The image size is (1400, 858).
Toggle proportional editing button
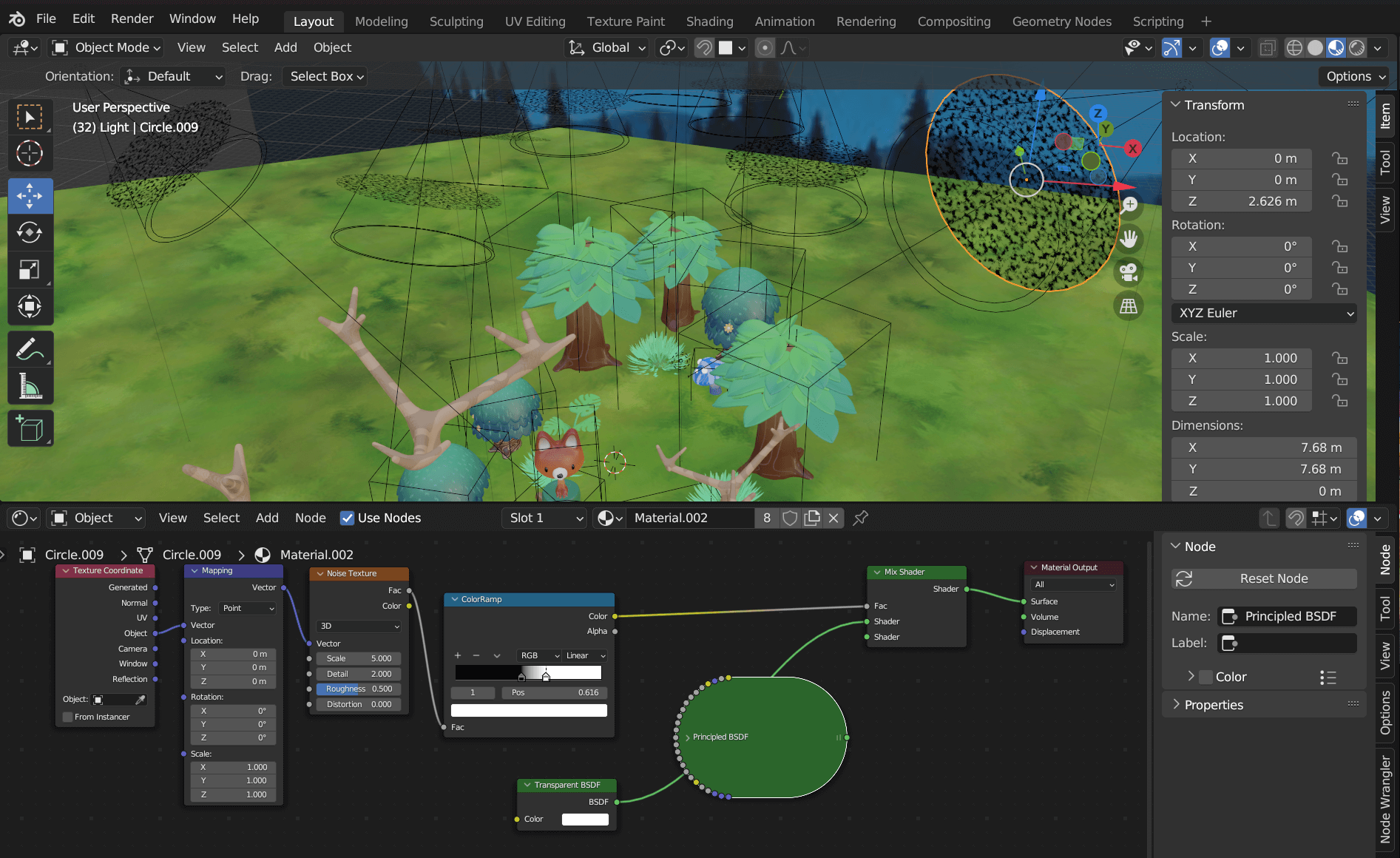pos(765,48)
